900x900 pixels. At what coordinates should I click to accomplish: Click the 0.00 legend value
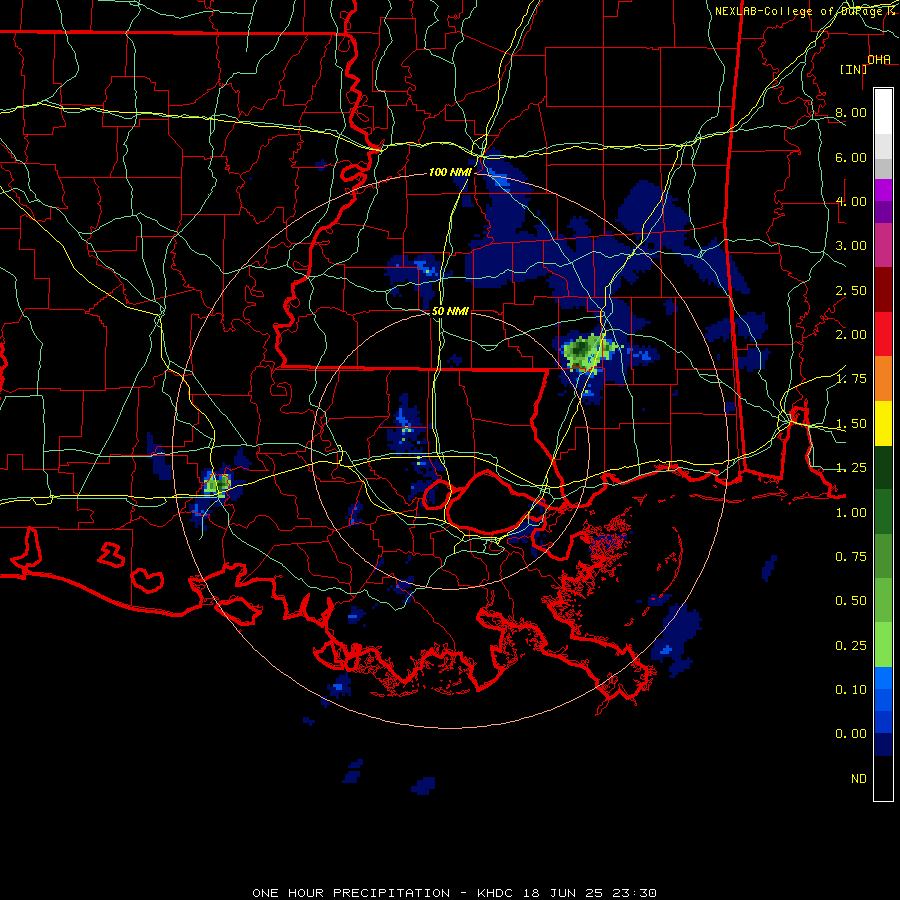click(x=851, y=734)
